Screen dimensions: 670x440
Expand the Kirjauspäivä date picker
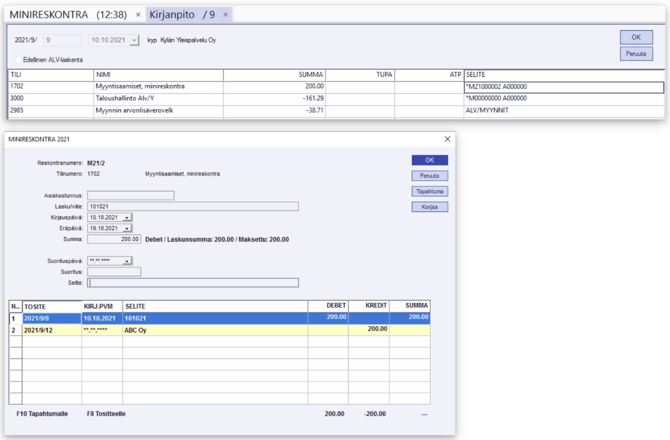tap(127, 217)
